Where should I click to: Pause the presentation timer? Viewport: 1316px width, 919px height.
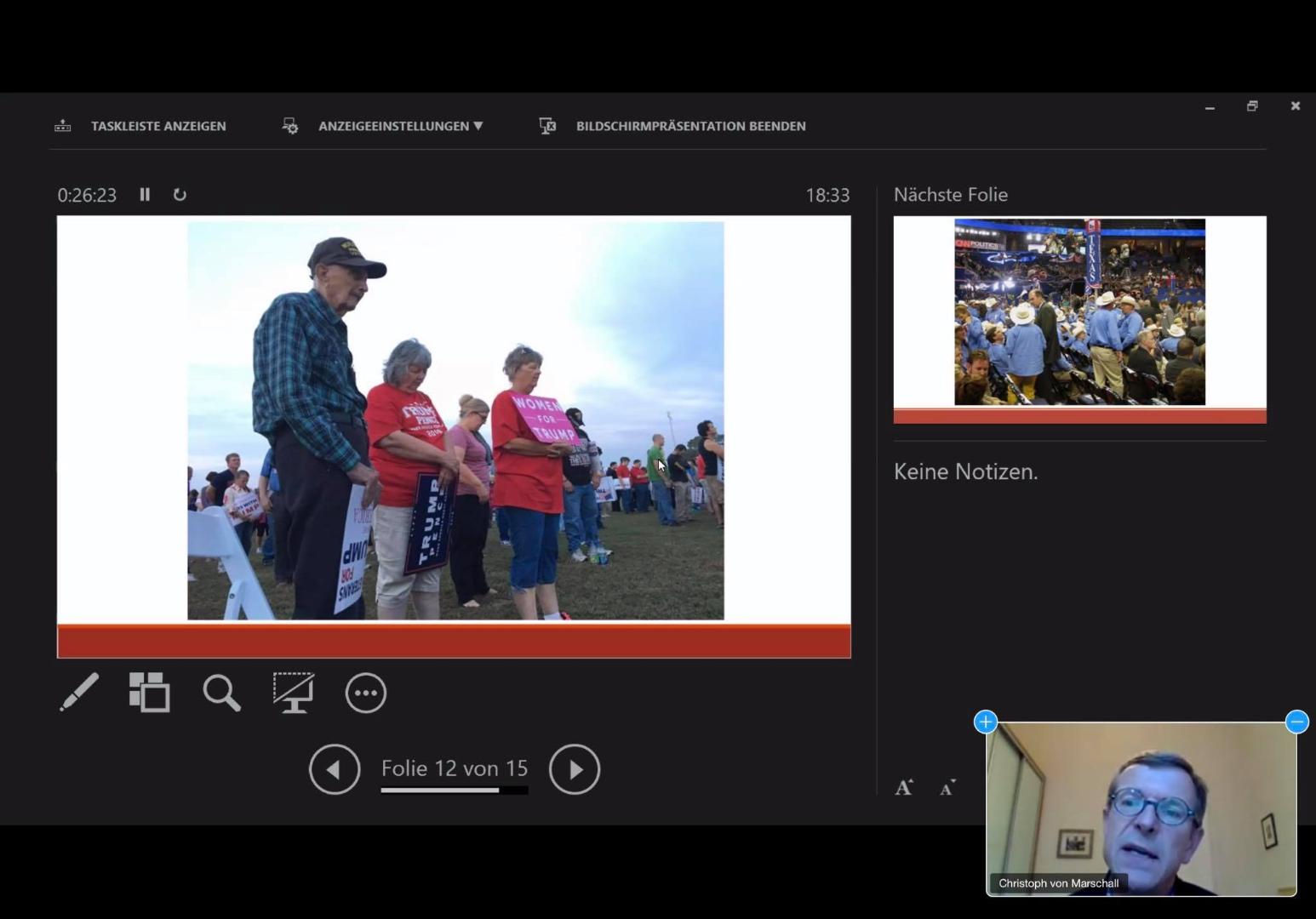point(145,195)
